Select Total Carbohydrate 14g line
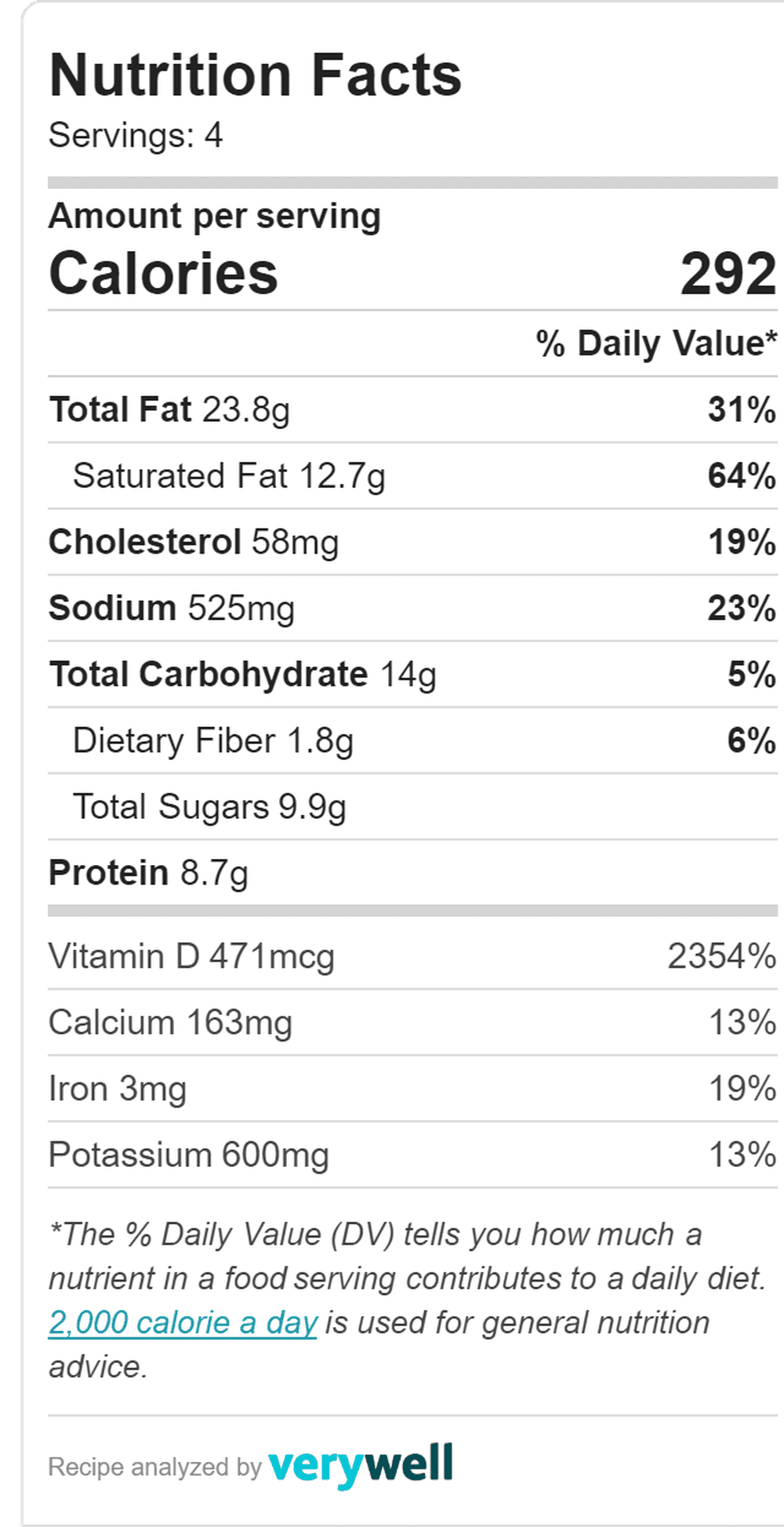784x1527 pixels. coord(412,674)
